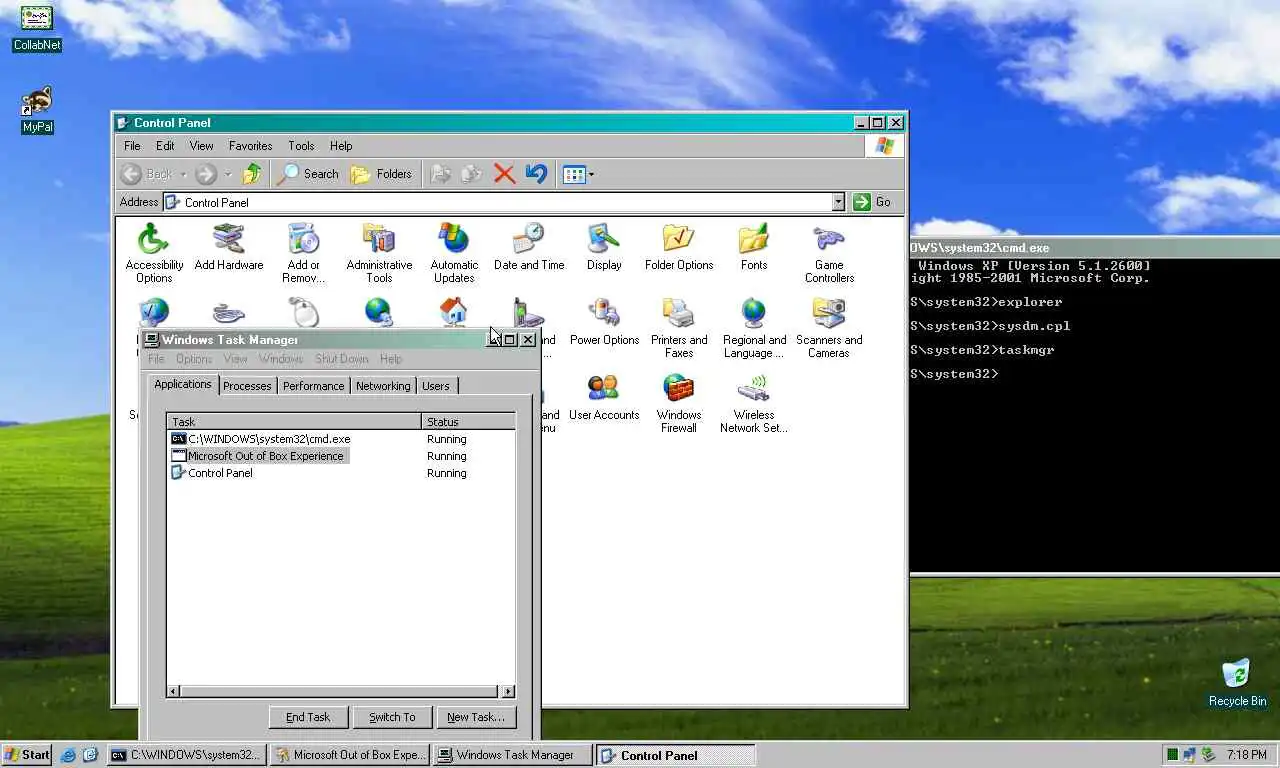
Task: Switch to the Performance tab
Action: (313, 386)
